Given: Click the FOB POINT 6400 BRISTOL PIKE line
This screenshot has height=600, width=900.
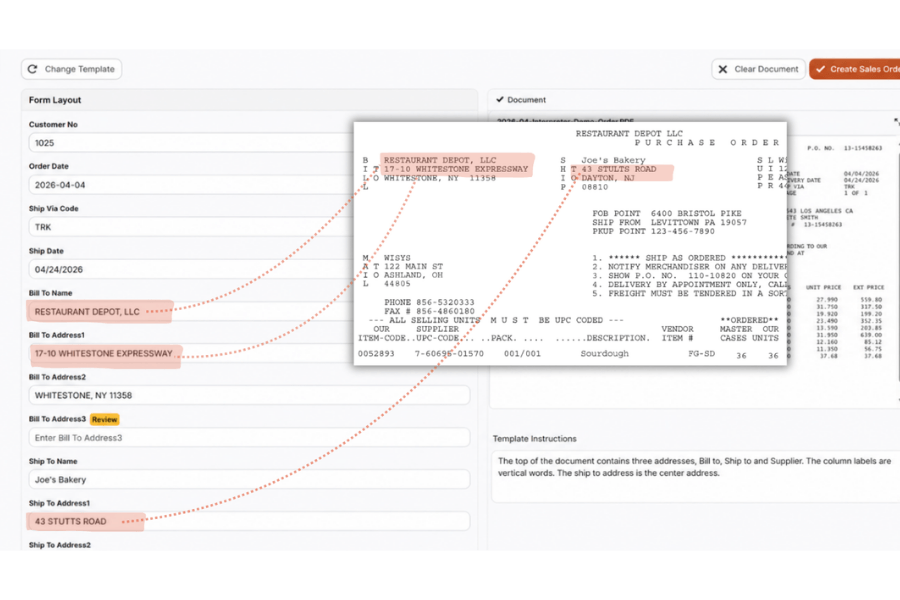Looking at the screenshot, I should point(666,213).
